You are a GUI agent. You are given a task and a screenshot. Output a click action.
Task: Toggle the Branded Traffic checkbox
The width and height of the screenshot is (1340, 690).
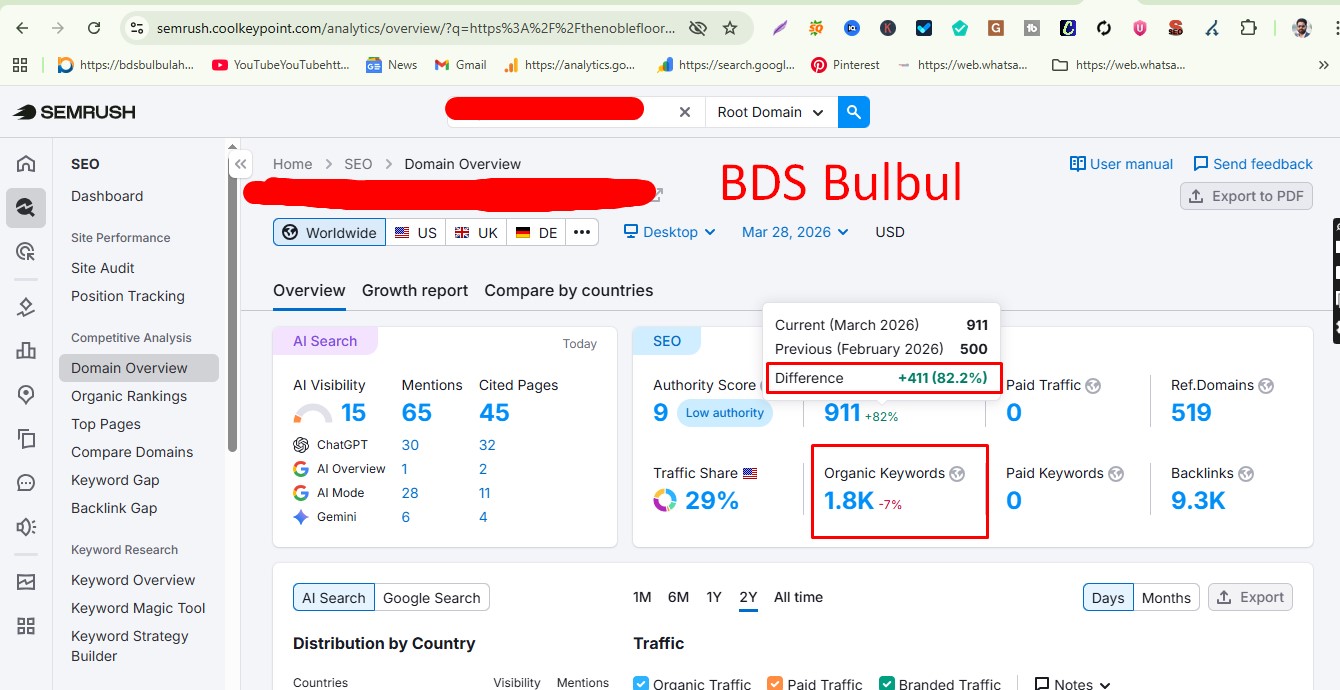pos(887,684)
